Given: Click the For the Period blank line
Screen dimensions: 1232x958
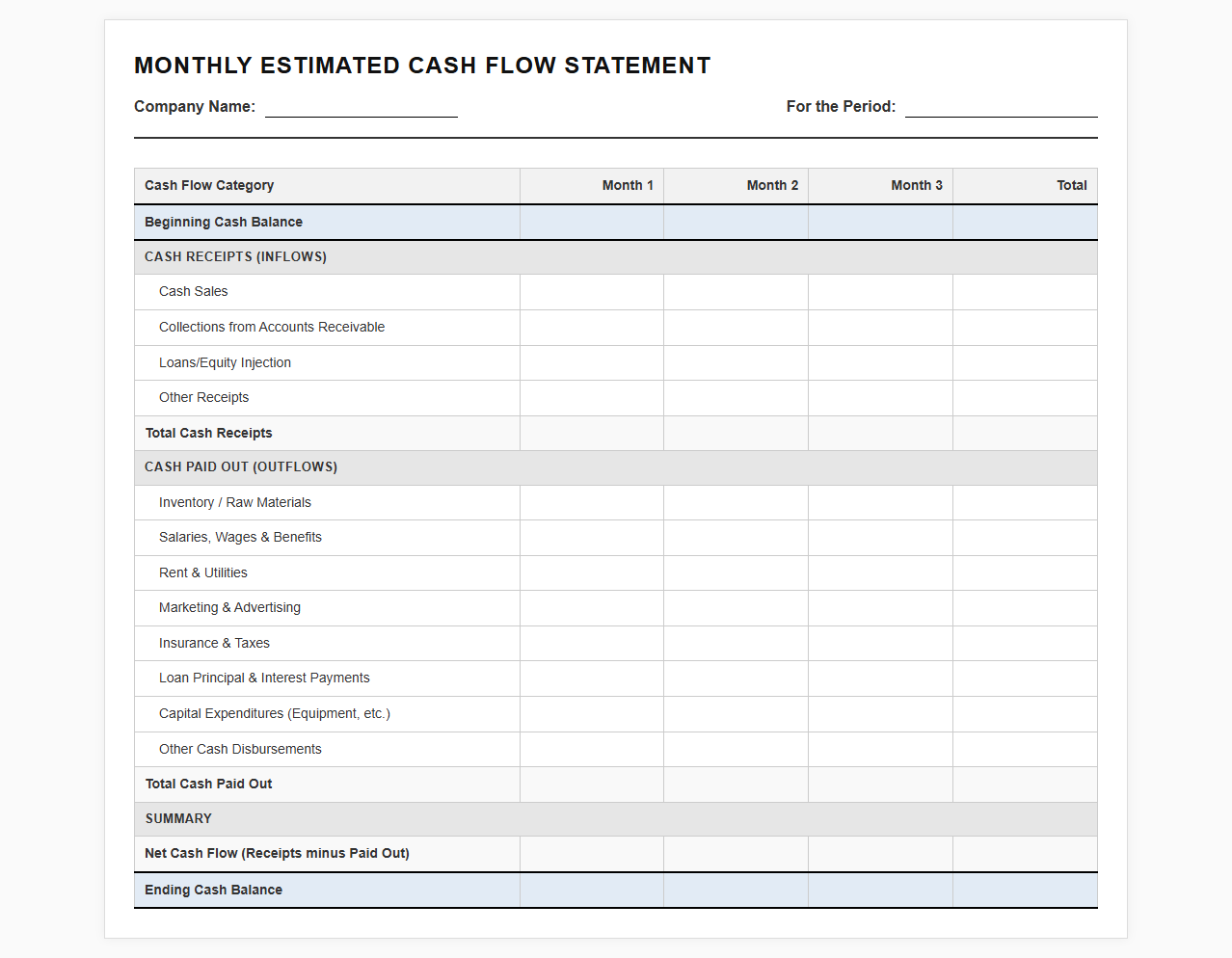Looking at the screenshot, I should coord(1002,107).
